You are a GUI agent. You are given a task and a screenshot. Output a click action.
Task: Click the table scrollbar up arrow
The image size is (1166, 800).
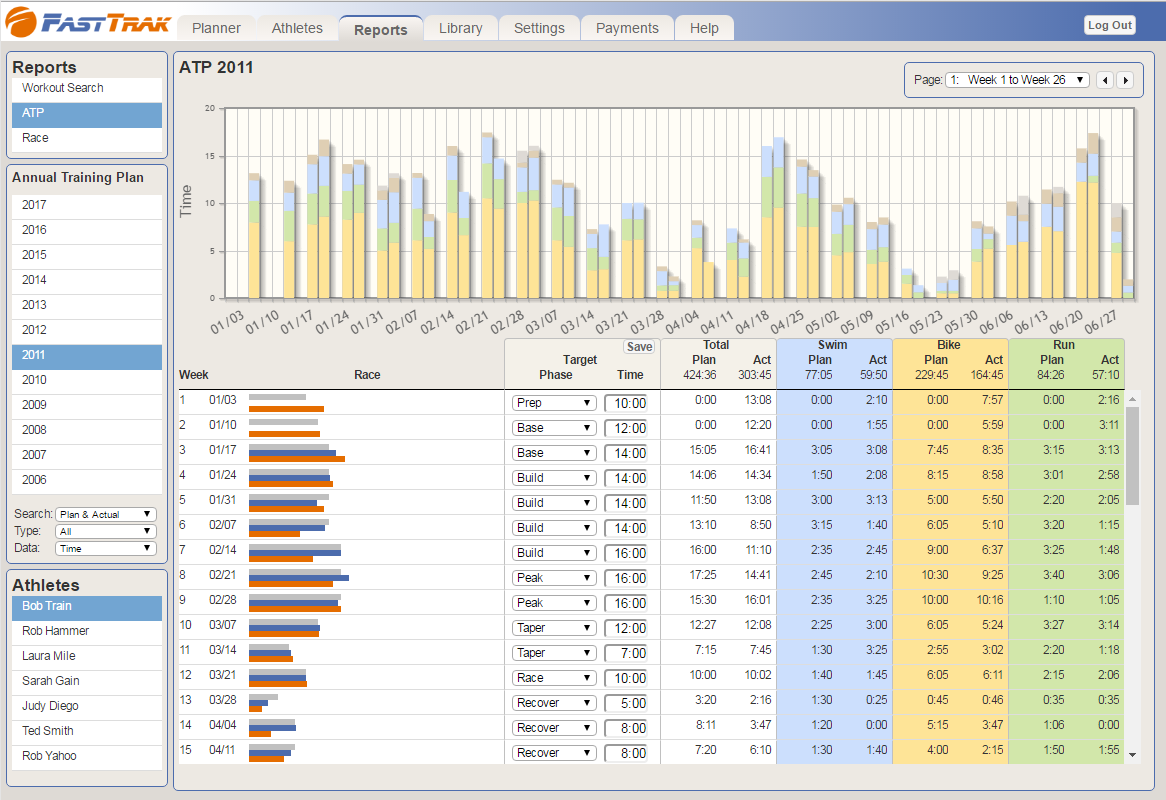(x=1132, y=400)
